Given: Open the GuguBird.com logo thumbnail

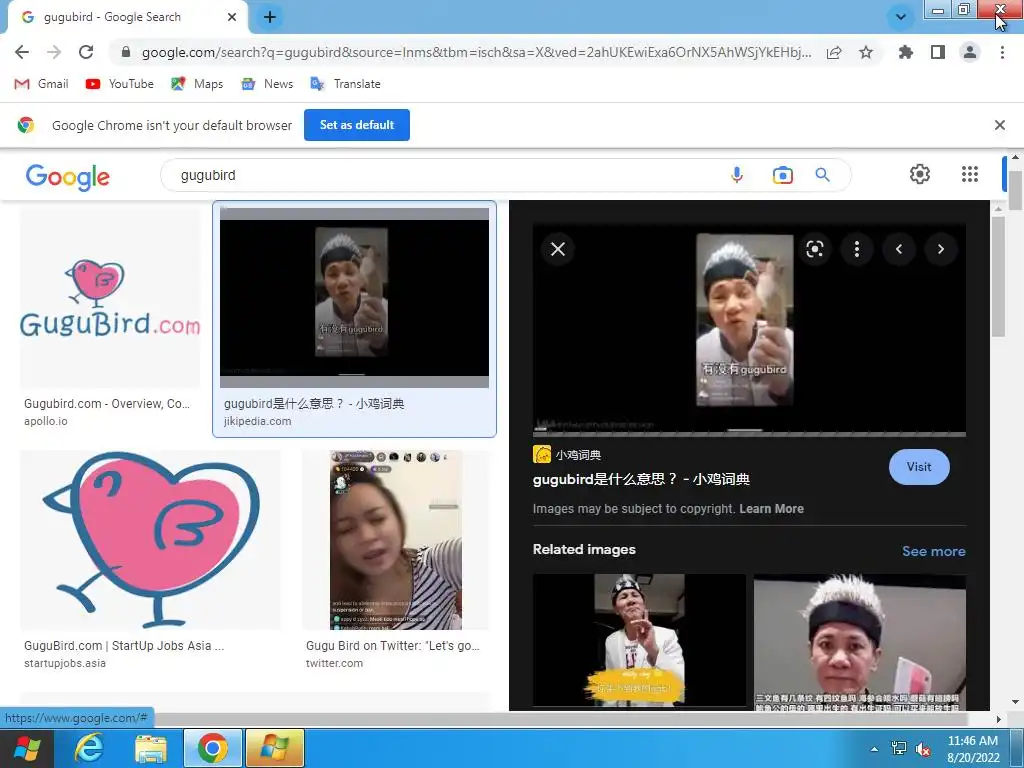Looking at the screenshot, I should (110, 298).
